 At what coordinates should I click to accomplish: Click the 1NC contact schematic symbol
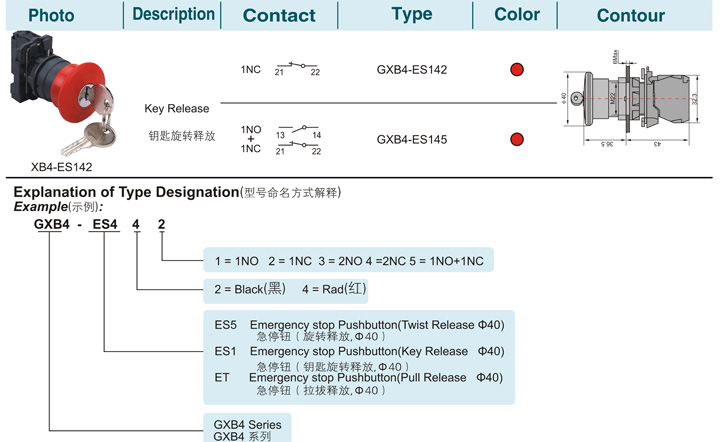[x=297, y=68]
